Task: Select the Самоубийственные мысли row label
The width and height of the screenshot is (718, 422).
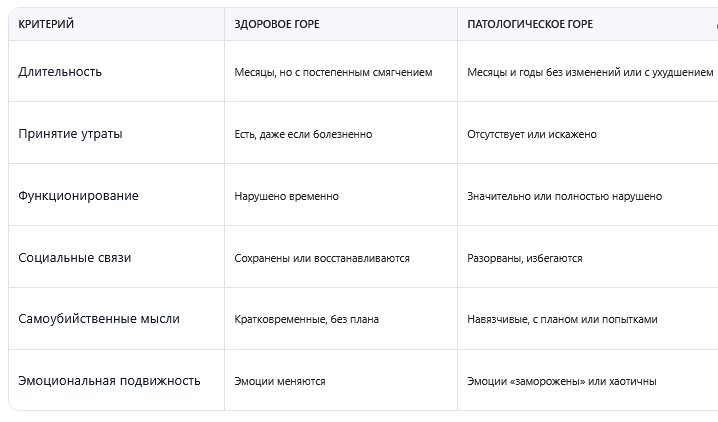Action: tap(99, 319)
